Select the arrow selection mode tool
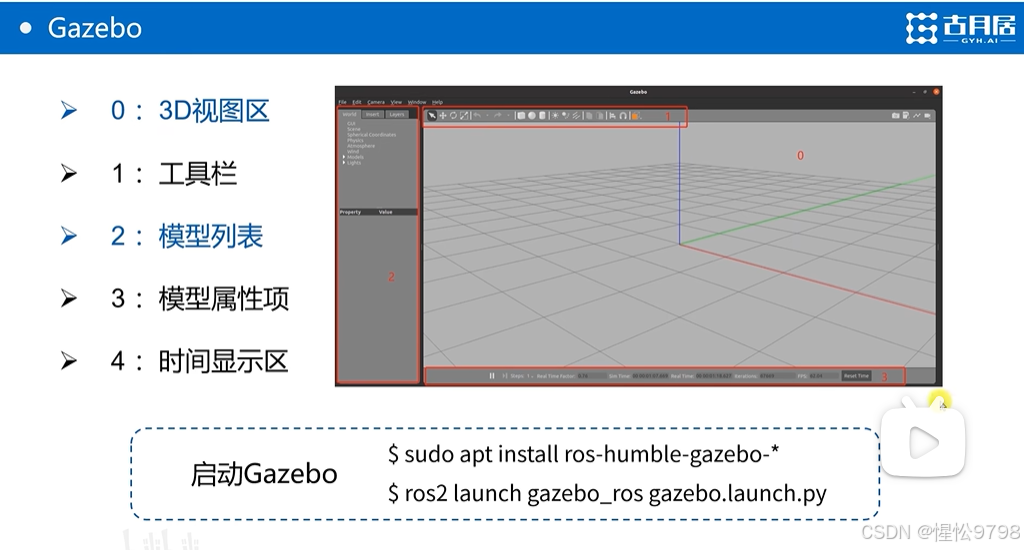Screen dimensions: 1024x550 (x=432, y=116)
